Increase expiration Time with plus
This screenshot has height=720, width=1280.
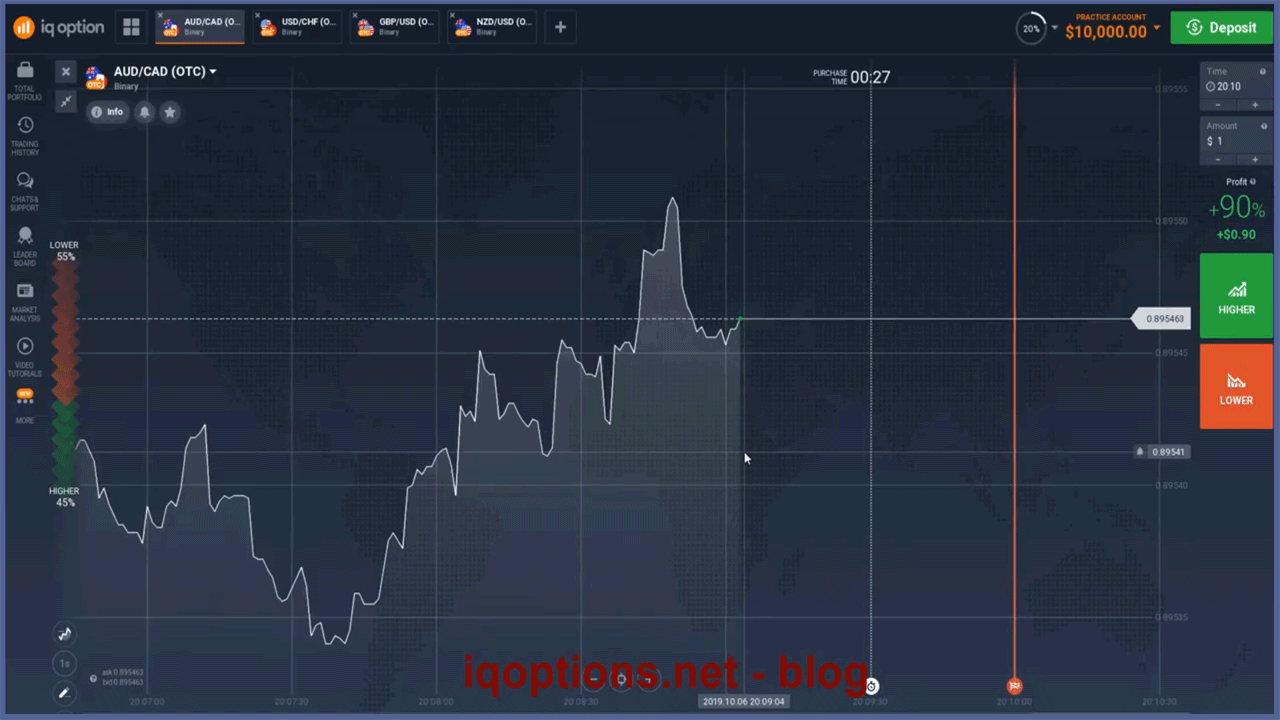click(x=1255, y=105)
